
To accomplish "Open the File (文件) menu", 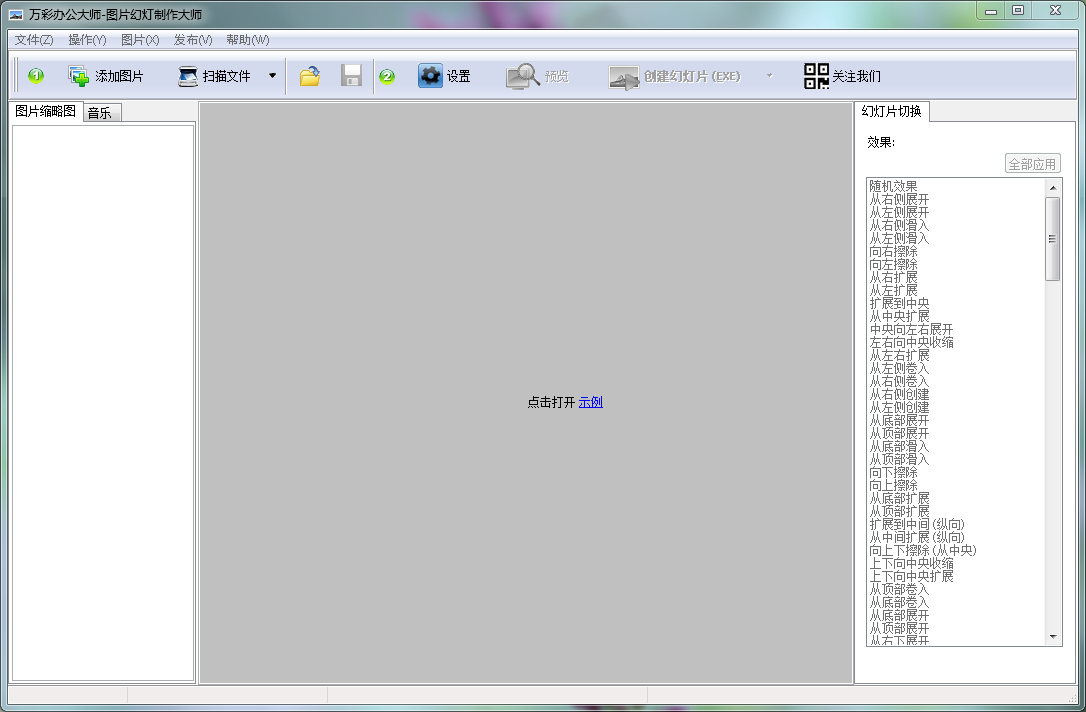I will (33, 40).
